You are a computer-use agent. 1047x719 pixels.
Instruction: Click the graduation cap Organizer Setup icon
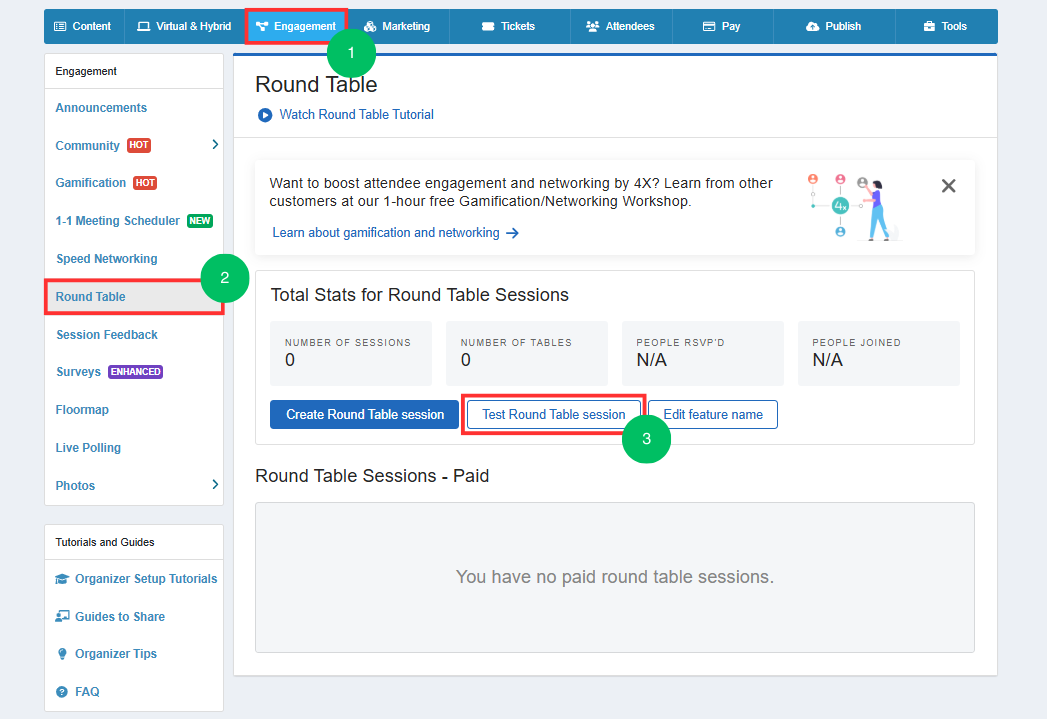[62, 579]
